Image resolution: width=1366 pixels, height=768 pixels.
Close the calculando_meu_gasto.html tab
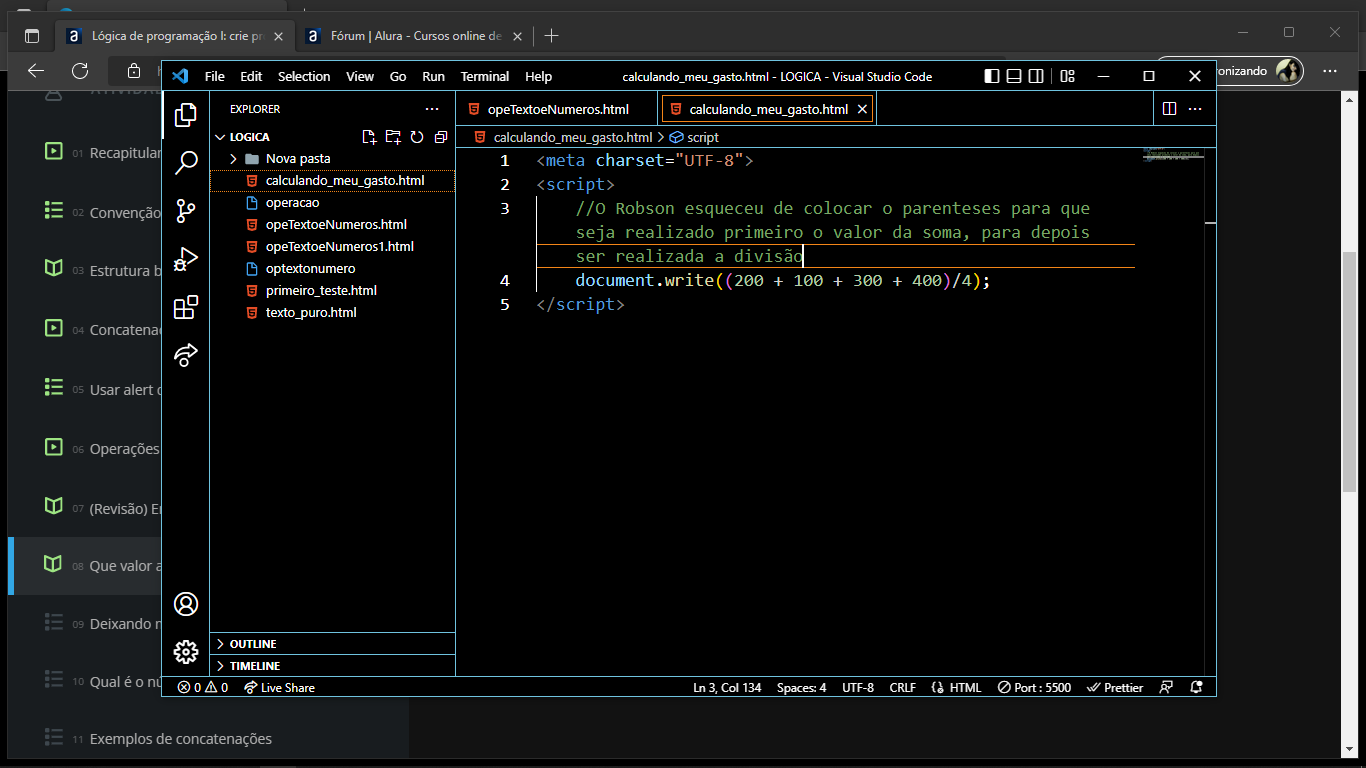(862, 109)
